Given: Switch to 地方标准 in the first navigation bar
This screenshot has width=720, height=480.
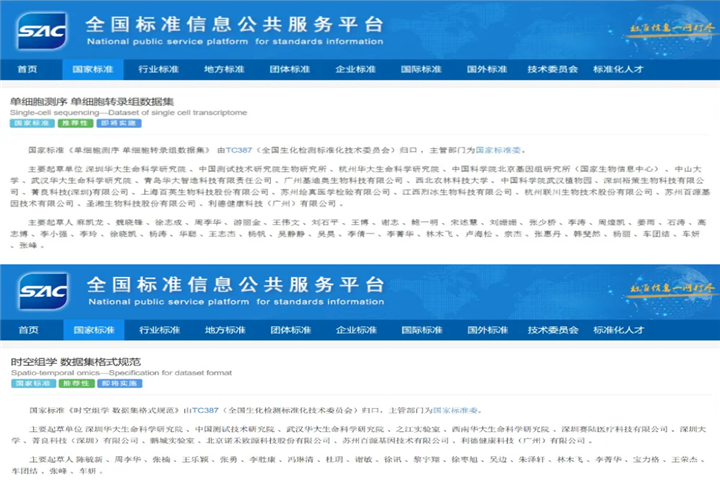Looking at the screenshot, I should (224, 70).
